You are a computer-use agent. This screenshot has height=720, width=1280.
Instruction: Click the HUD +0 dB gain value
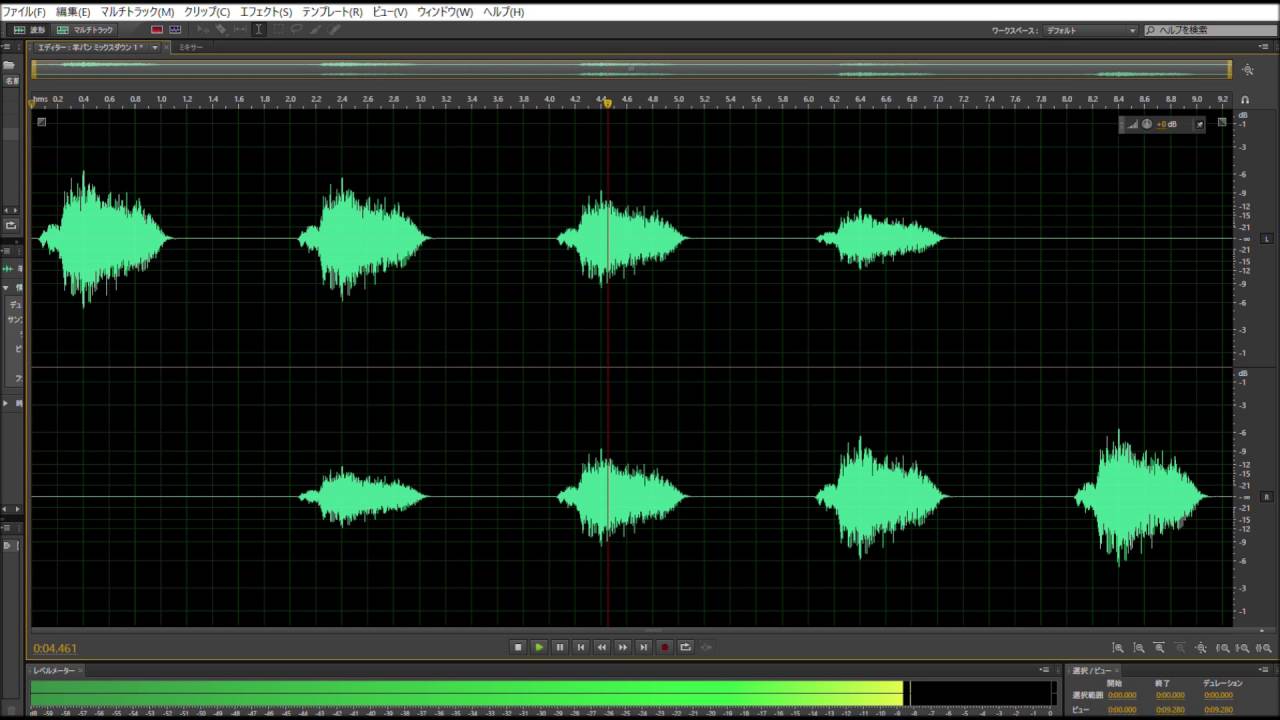pyautogui.click(x=1167, y=124)
